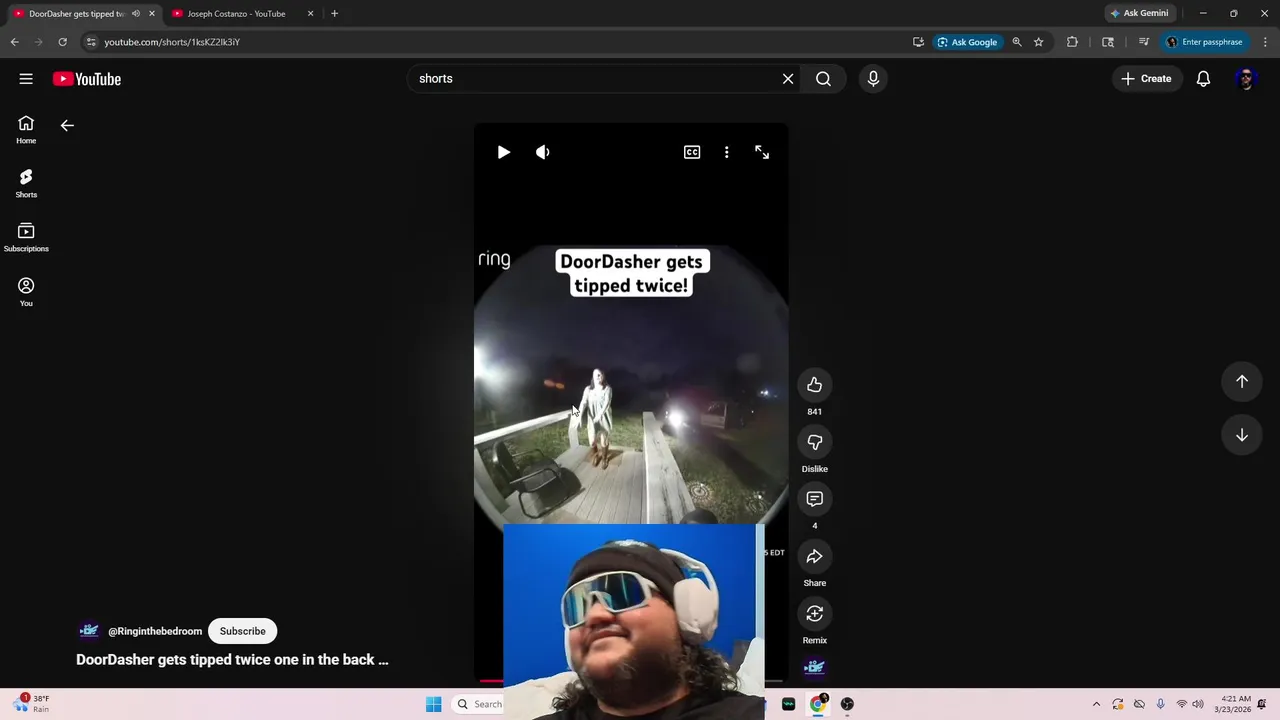This screenshot has height=720, width=1280.
Task: Open the @Ringinthebedroom channel link
Action: [x=155, y=631]
